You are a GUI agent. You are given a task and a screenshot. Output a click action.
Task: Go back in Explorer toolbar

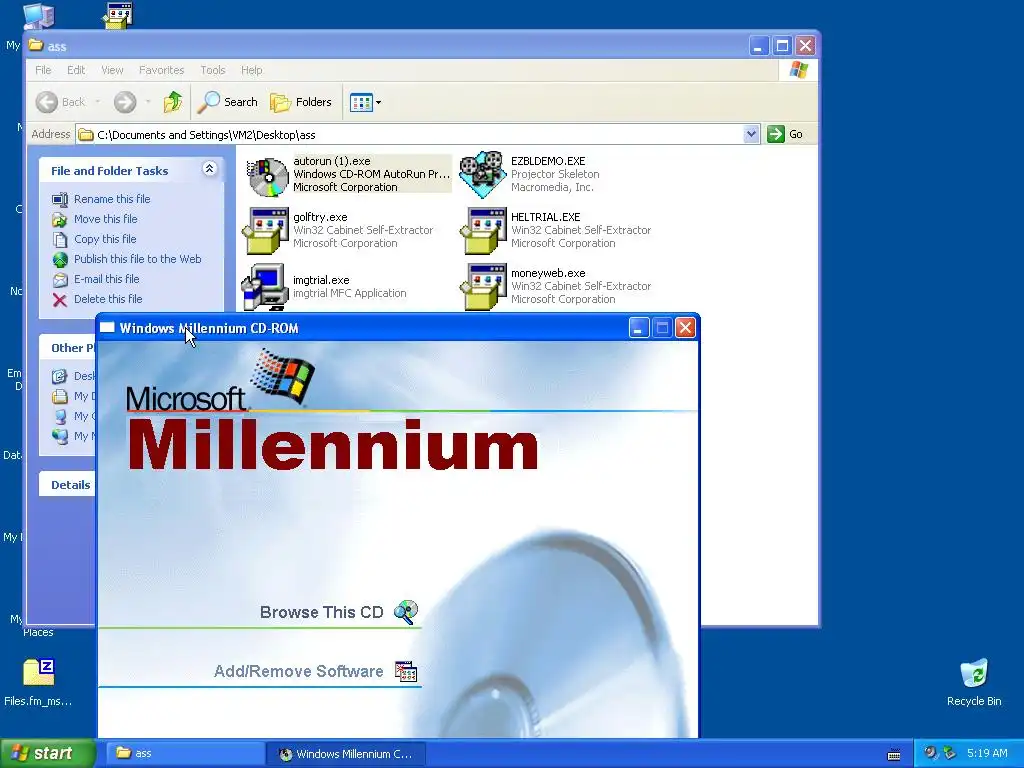point(60,102)
